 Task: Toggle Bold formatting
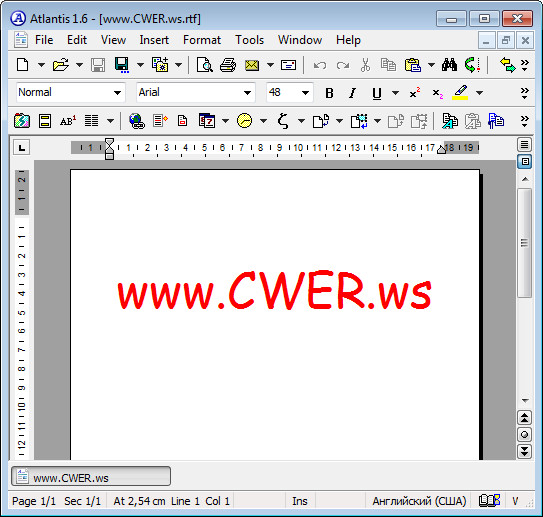pyautogui.click(x=329, y=93)
